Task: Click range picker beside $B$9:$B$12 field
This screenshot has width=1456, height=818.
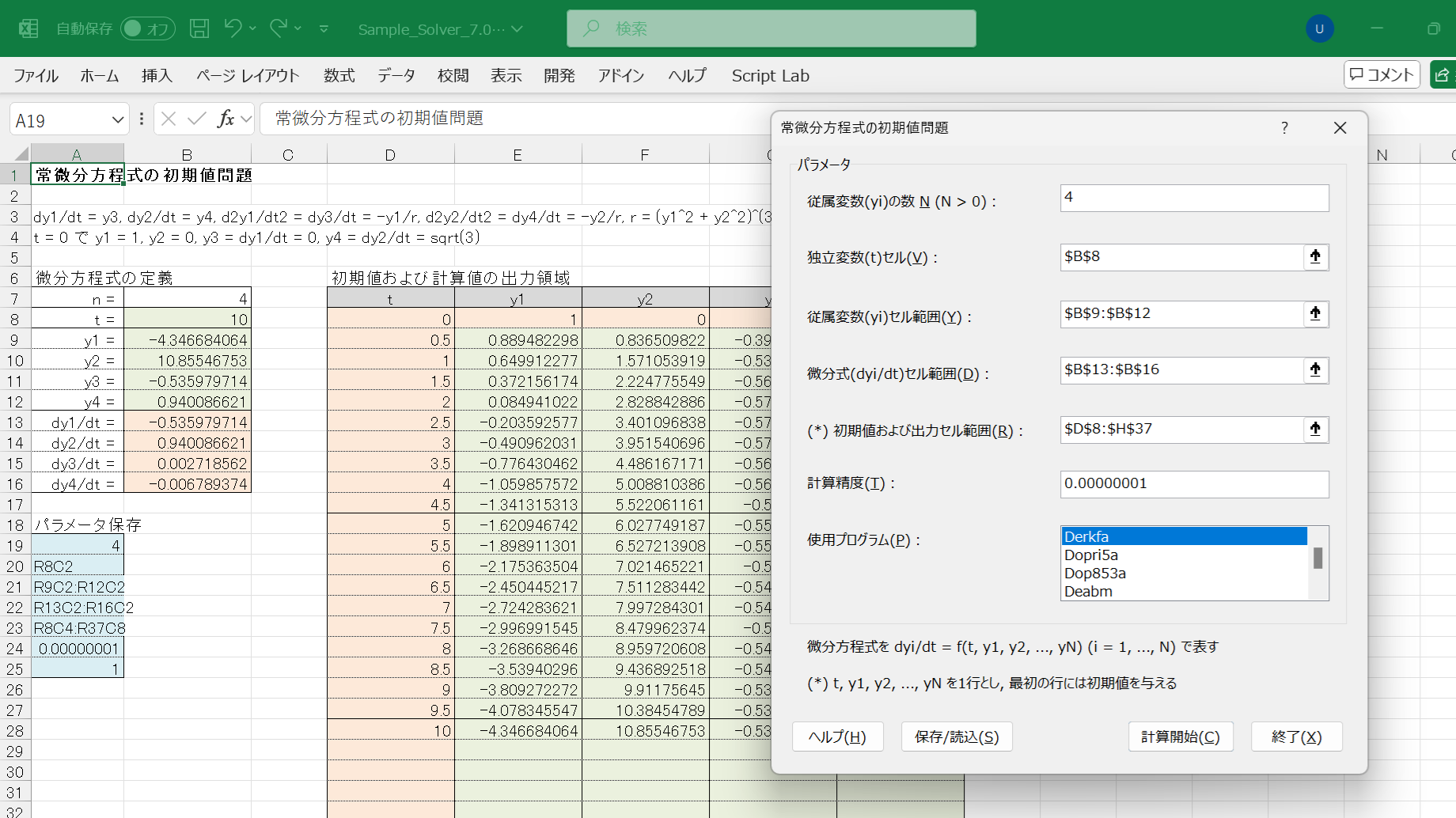Action: coord(1315,314)
